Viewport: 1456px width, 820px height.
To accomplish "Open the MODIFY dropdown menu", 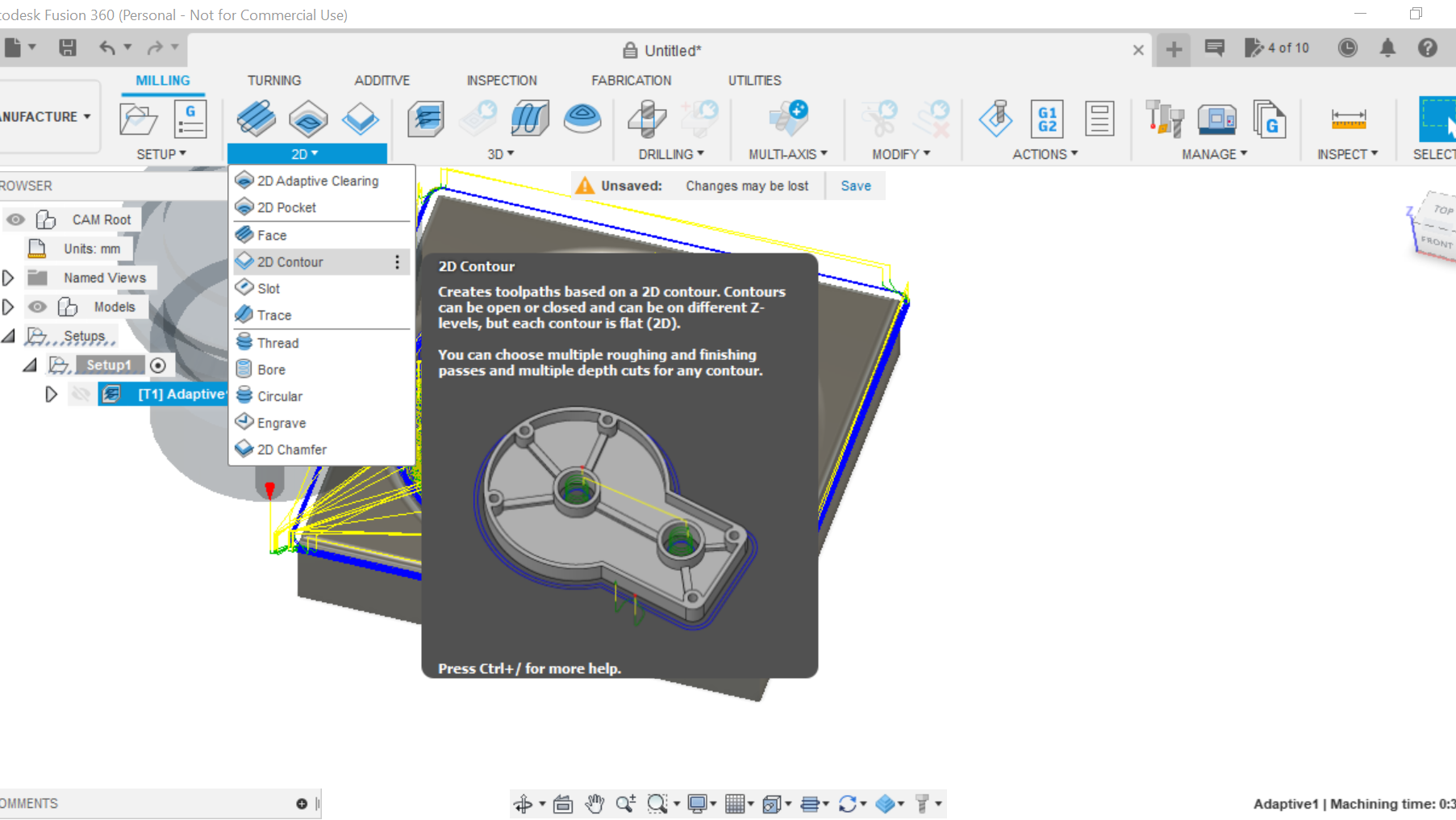I will click(901, 154).
